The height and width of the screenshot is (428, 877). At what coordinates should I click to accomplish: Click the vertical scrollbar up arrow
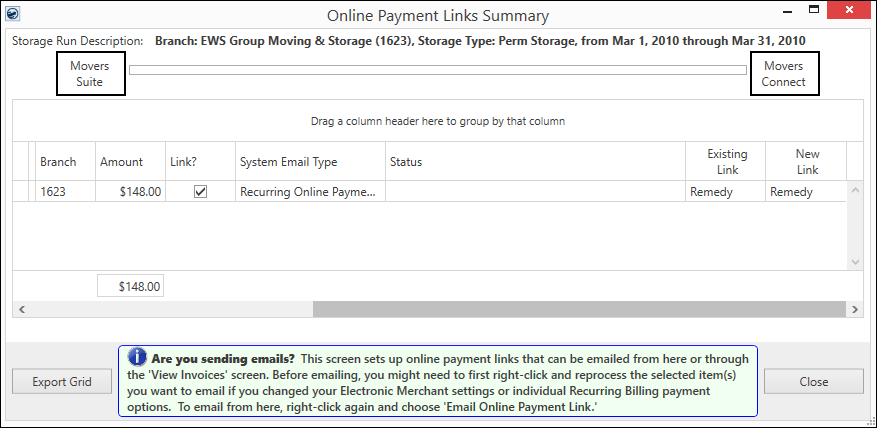(855, 190)
